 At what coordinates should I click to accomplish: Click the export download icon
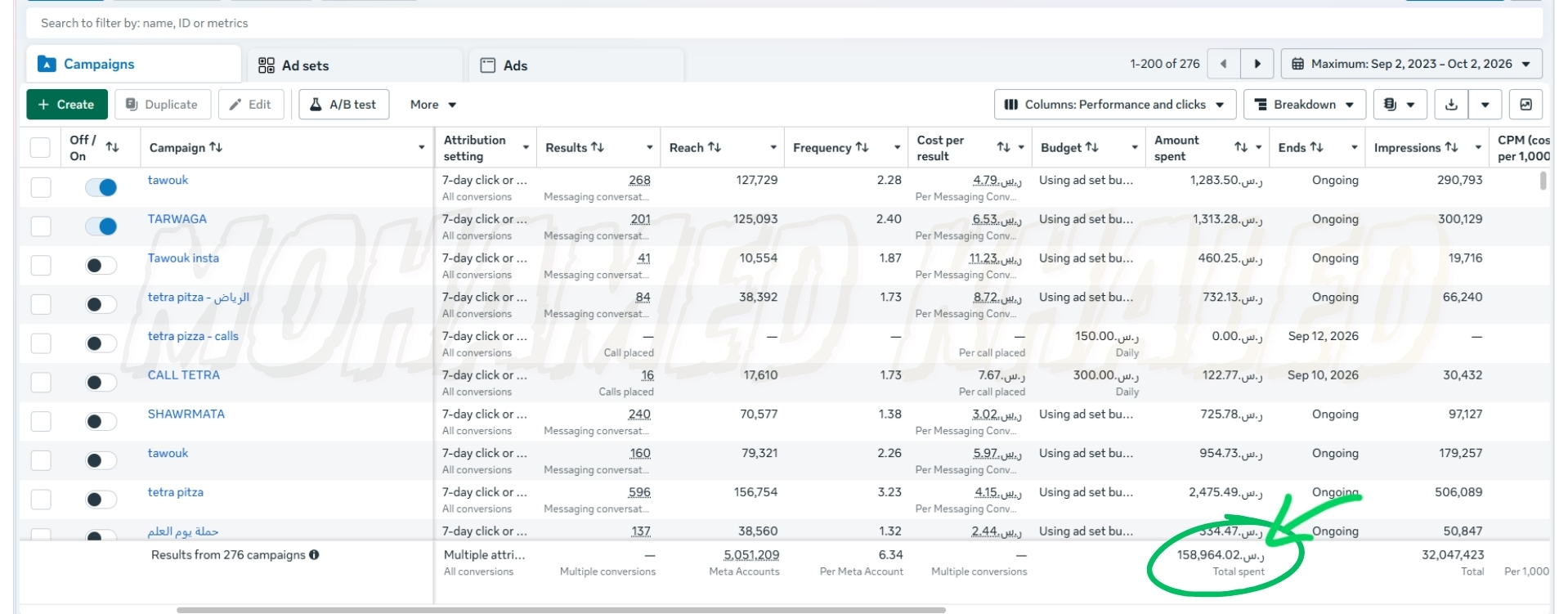click(x=1451, y=105)
